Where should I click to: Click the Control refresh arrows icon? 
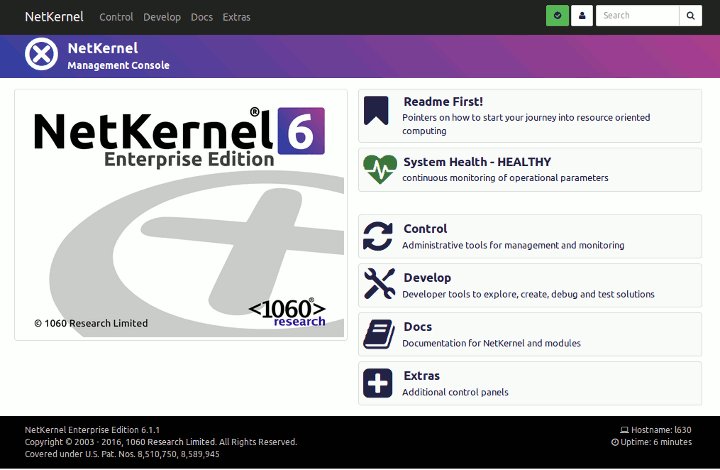pyautogui.click(x=378, y=236)
